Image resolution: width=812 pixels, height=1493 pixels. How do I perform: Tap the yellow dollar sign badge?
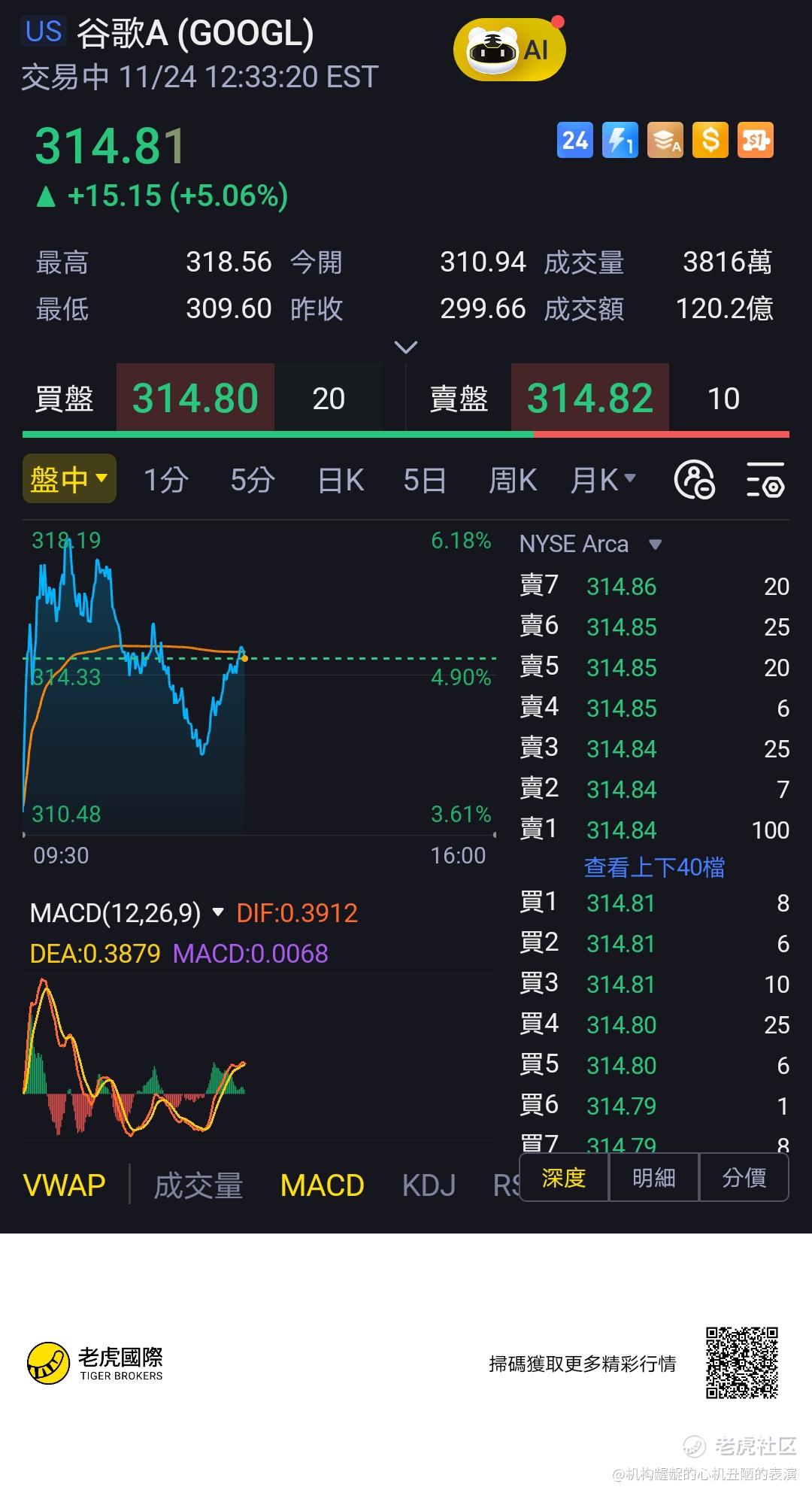tap(710, 140)
